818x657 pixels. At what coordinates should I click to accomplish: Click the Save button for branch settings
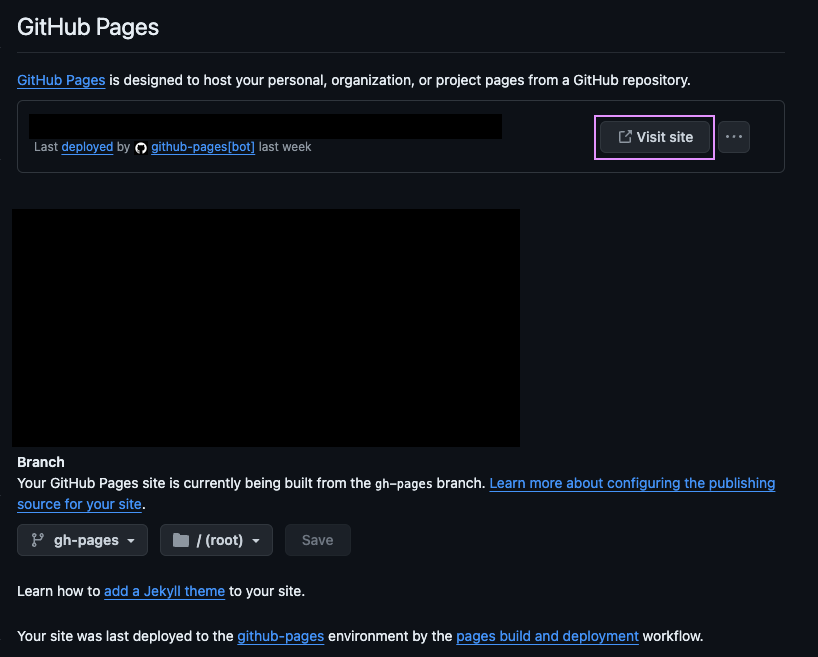(318, 540)
